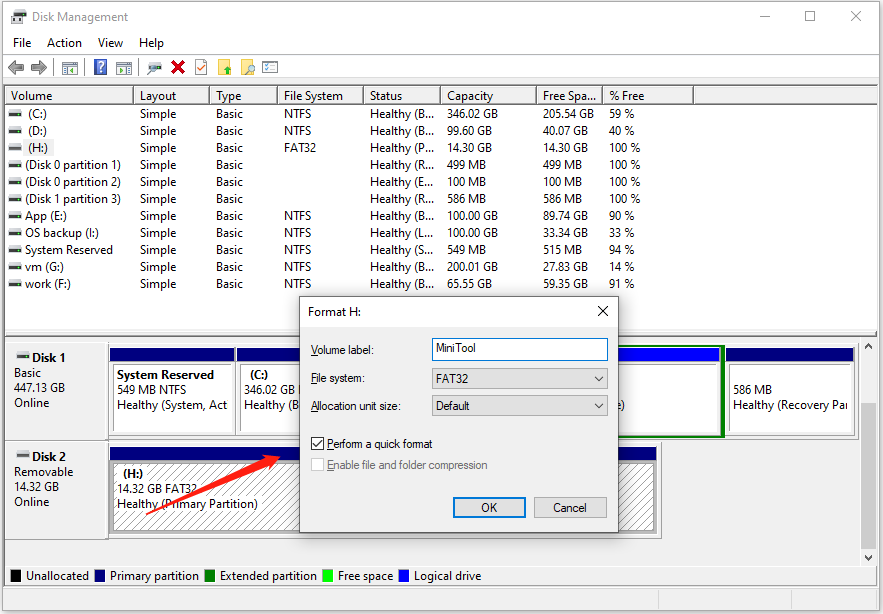The height and width of the screenshot is (614, 883).
Task: Open the File system dropdown
Action: pyautogui.click(x=519, y=379)
